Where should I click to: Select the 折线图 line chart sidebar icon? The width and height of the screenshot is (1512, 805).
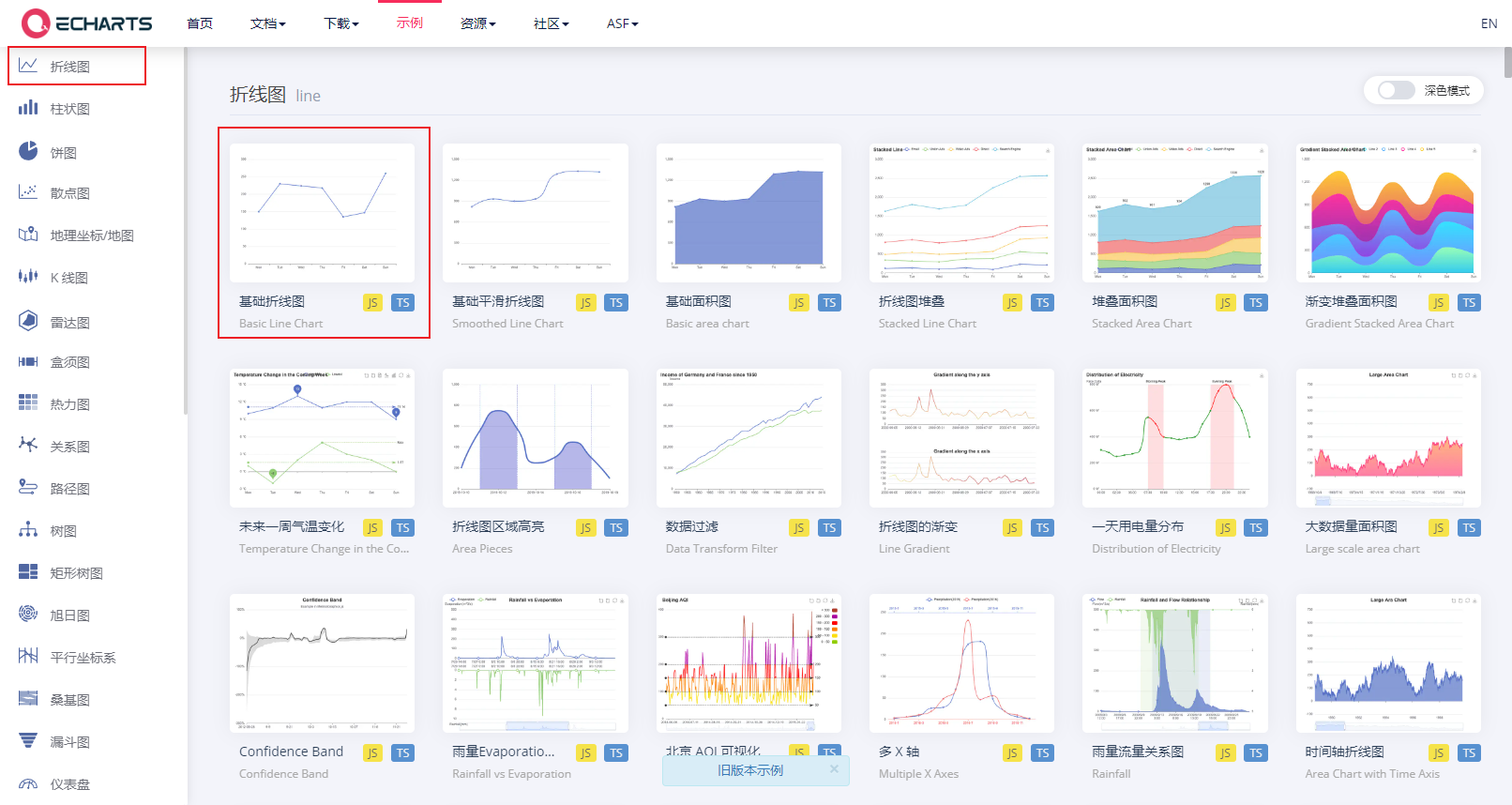[x=28, y=66]
